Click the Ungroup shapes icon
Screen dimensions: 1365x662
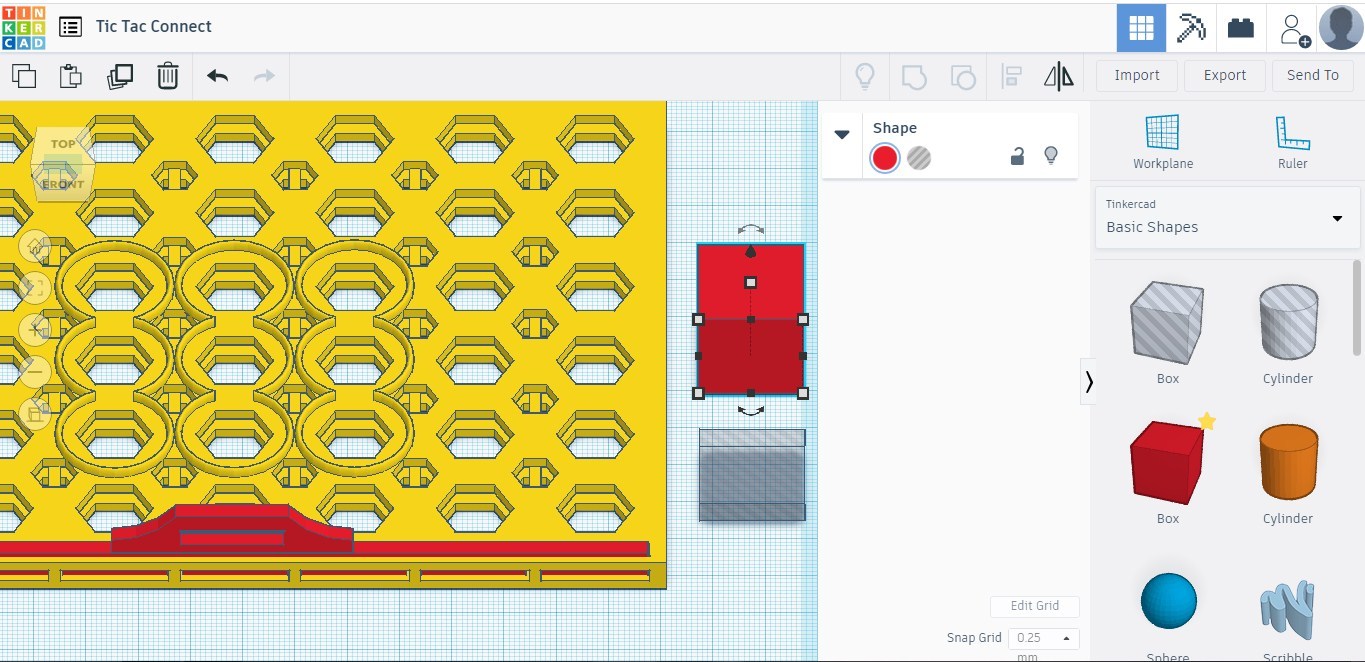(x=962, y=76)
